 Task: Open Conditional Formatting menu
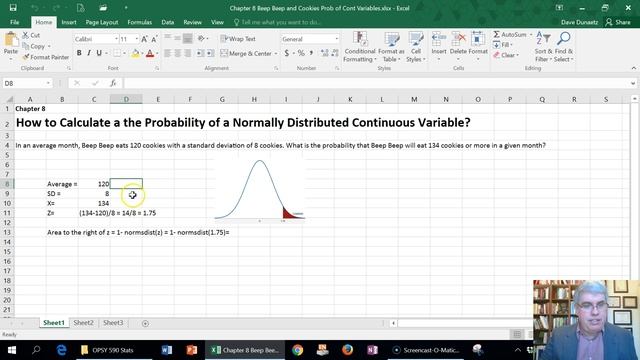[360, 47]
